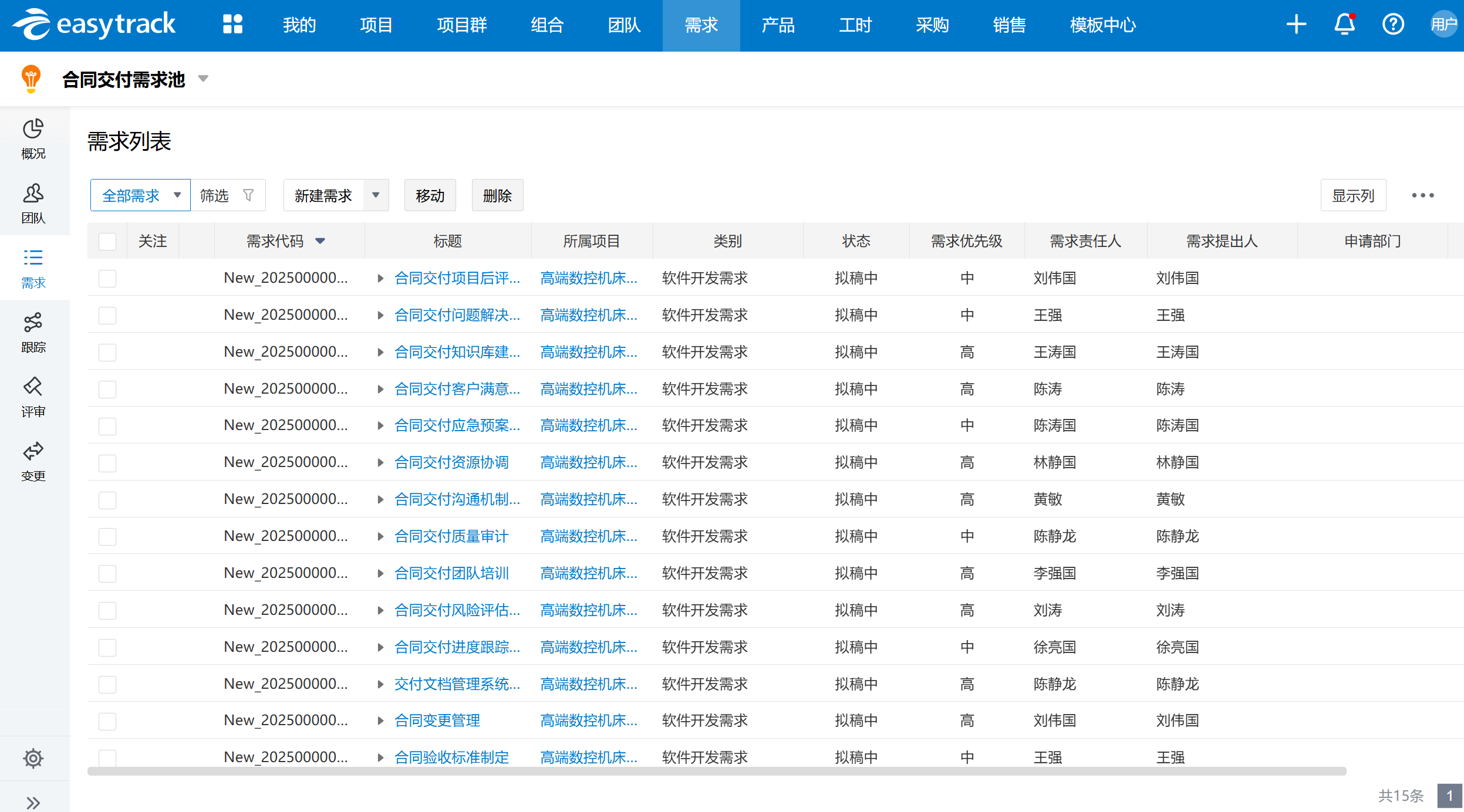
Task: Click the 删除 (delete) button
Action: coord(497,195)
